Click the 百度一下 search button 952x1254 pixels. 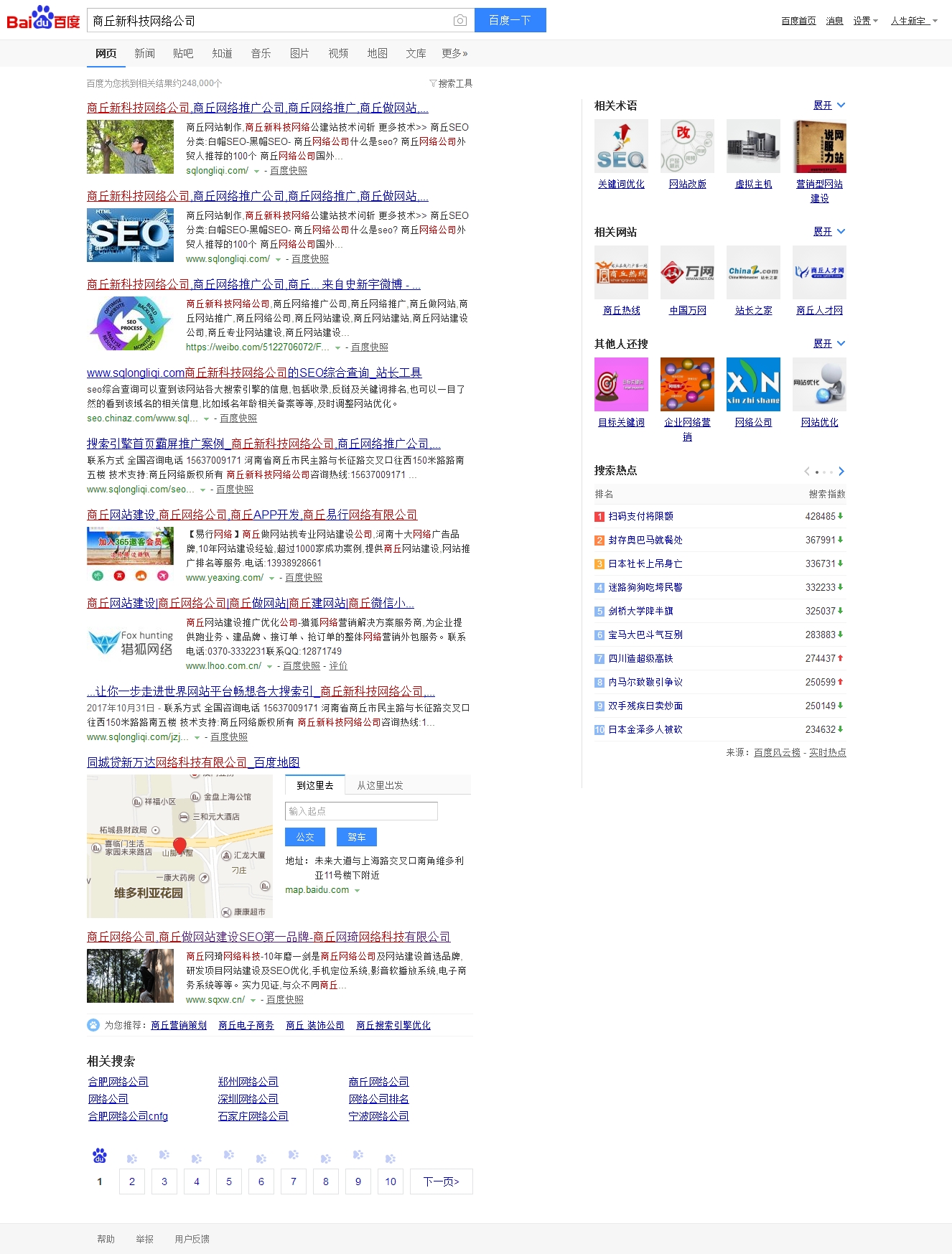click(x=510, y=20)
